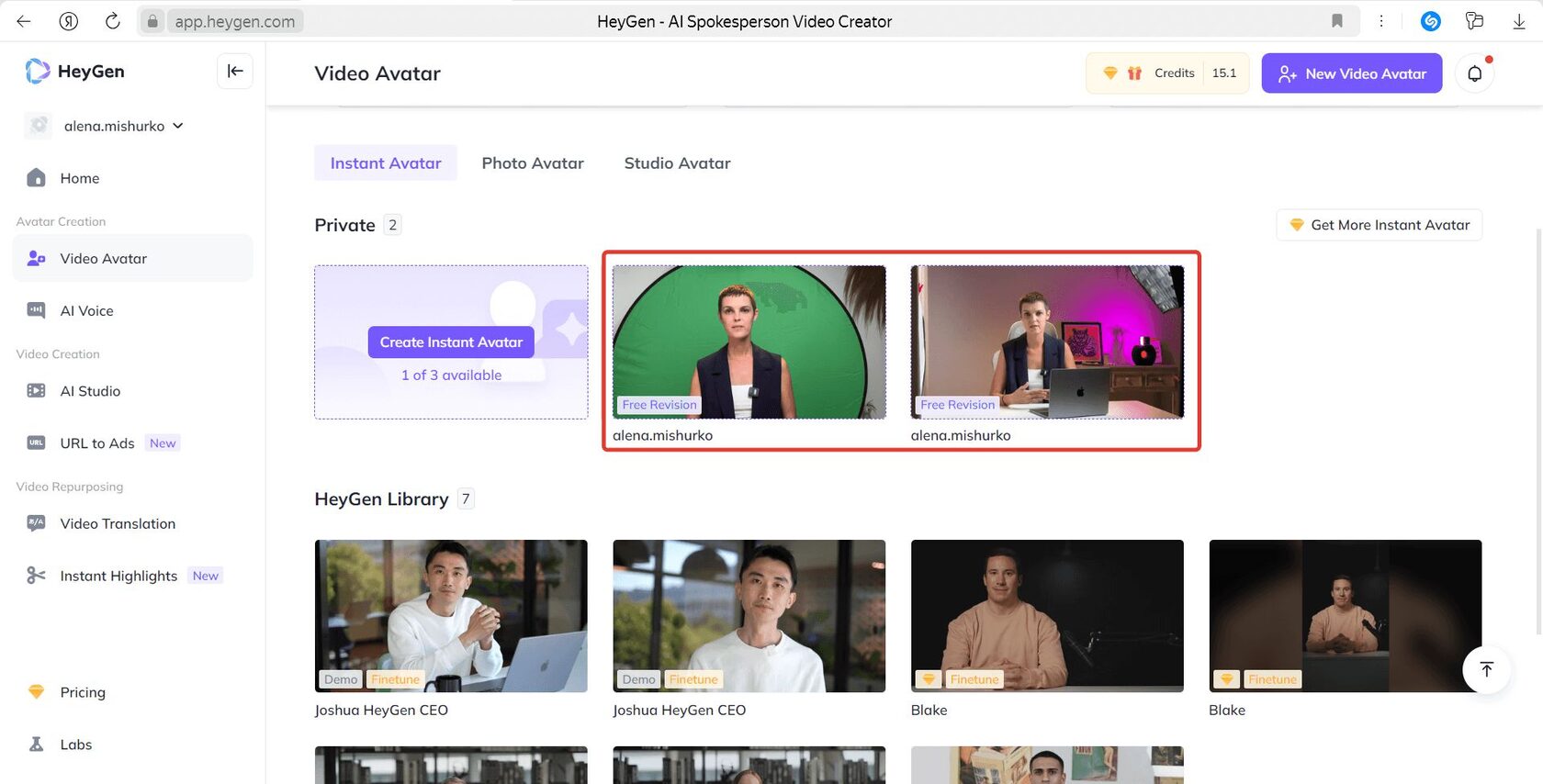This screenshot has height=784, width=1543.
Task: Click the site padlock security icon
Action: click(152, 21)
